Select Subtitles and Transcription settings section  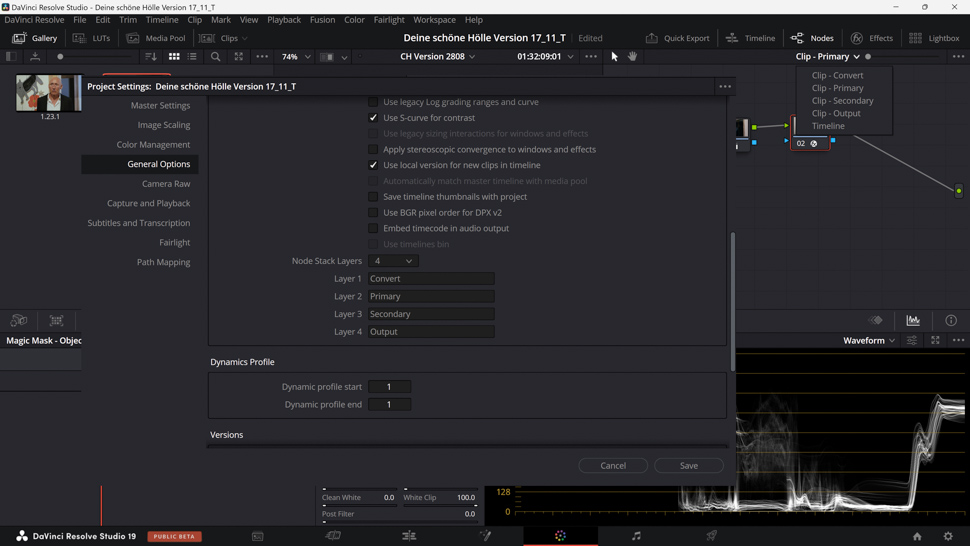click(140, 223)
